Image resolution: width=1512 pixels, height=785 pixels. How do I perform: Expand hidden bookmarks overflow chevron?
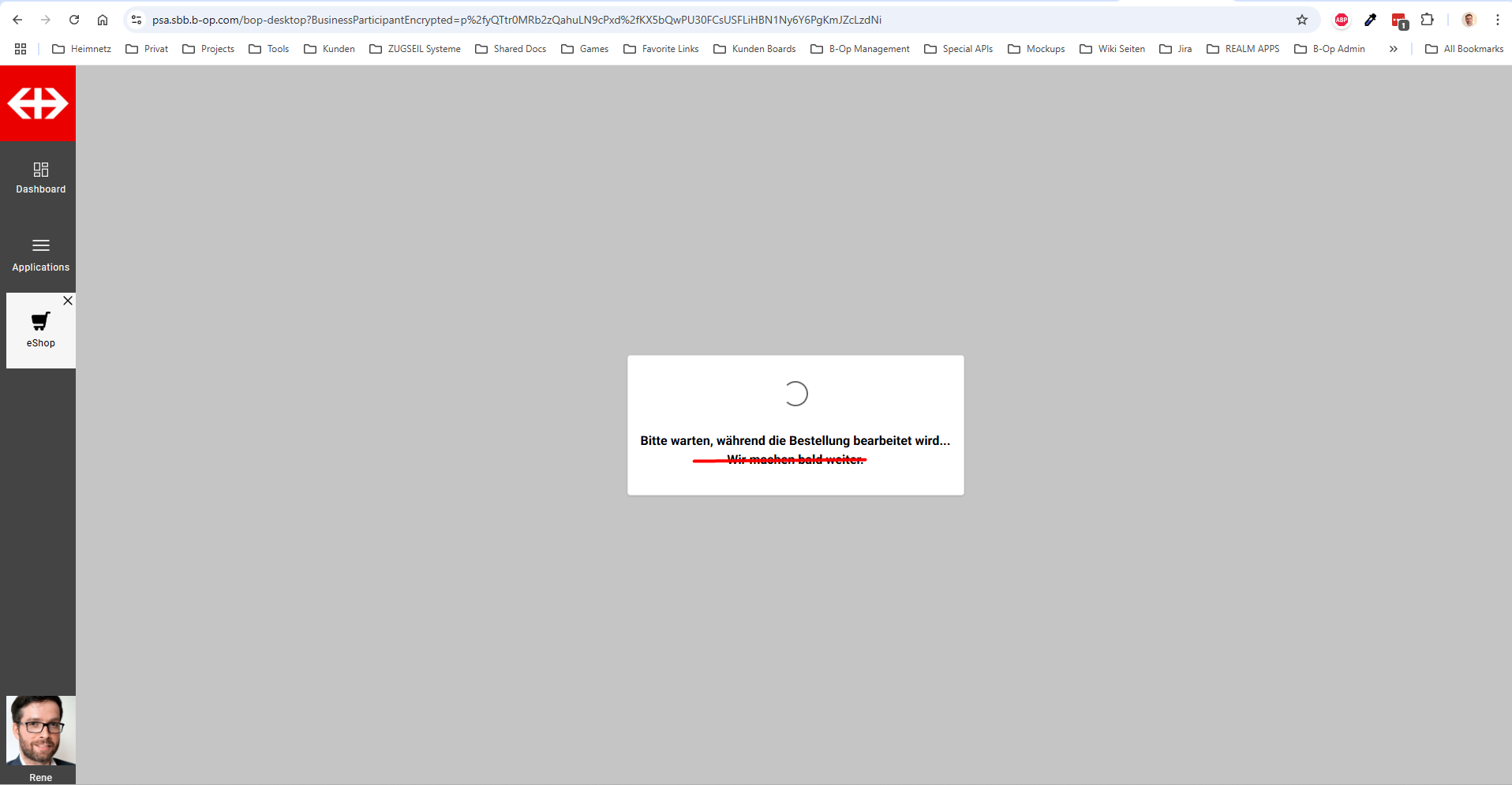click(1393, 49)
